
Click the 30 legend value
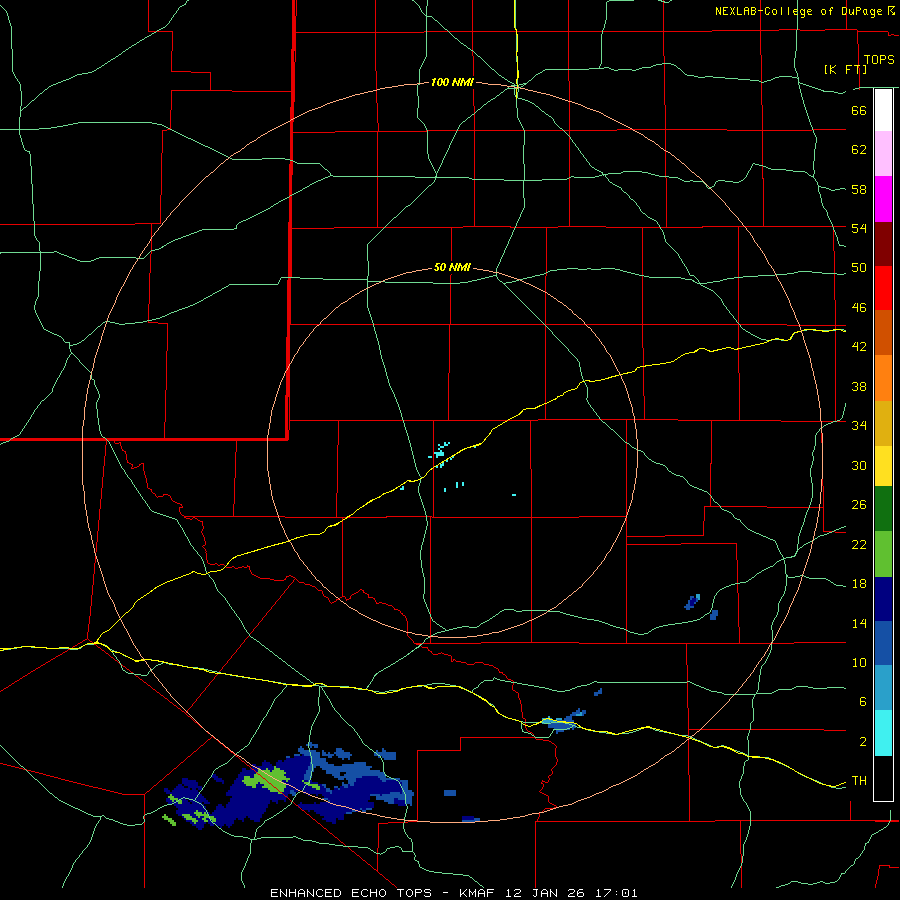tap(859, 465)
